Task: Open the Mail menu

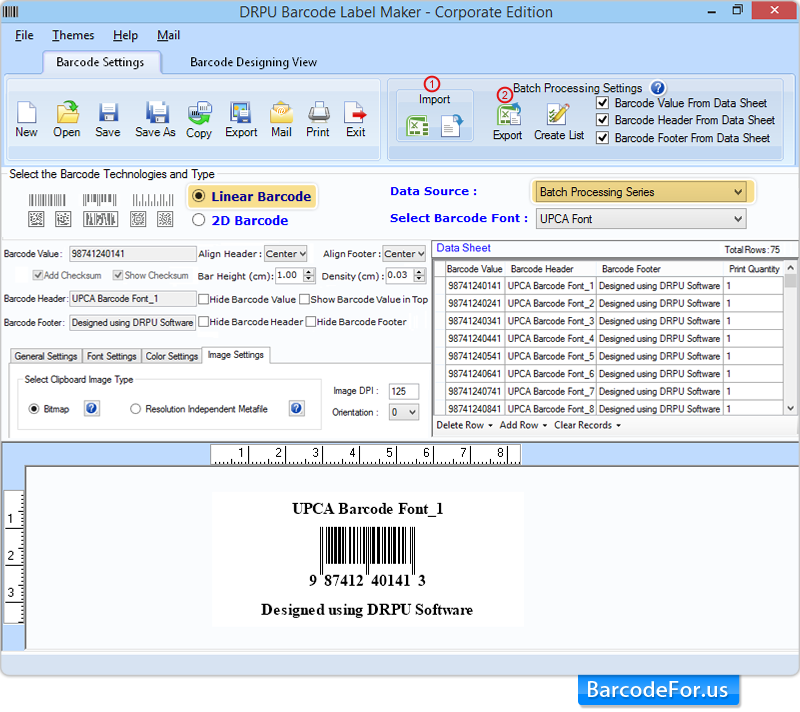Action: [x=168, y=35]
